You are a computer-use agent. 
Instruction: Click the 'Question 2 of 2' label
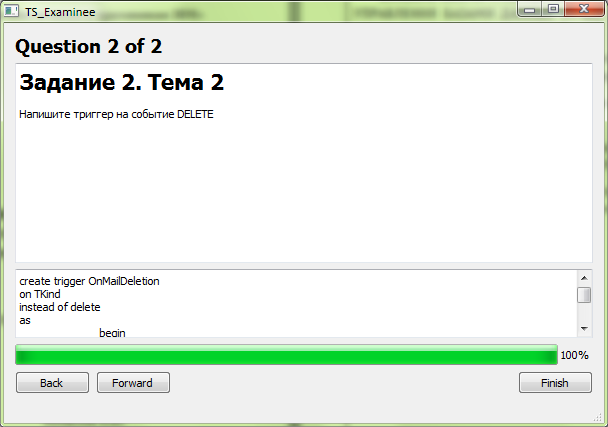(88, 47)
